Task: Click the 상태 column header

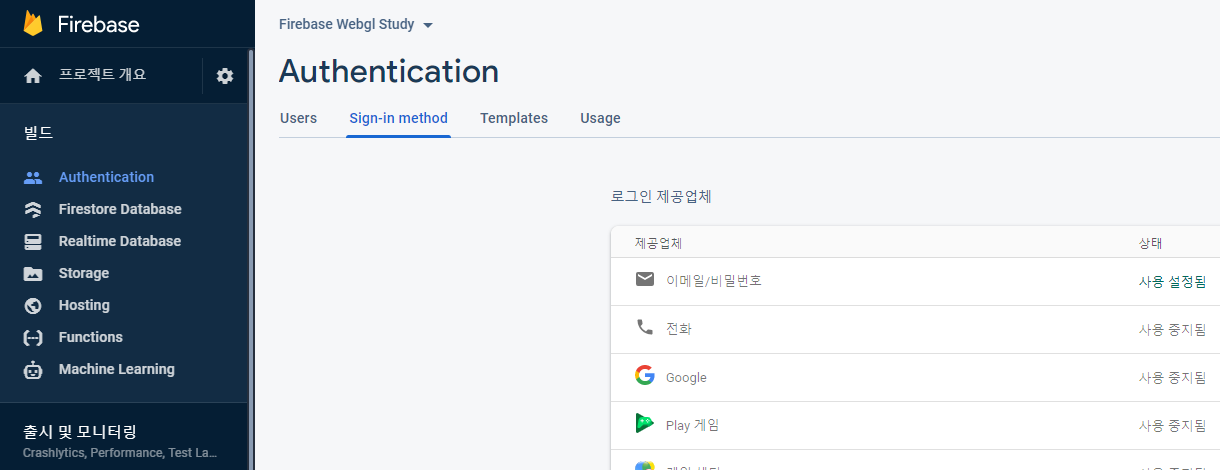Action: [1150, 244]
